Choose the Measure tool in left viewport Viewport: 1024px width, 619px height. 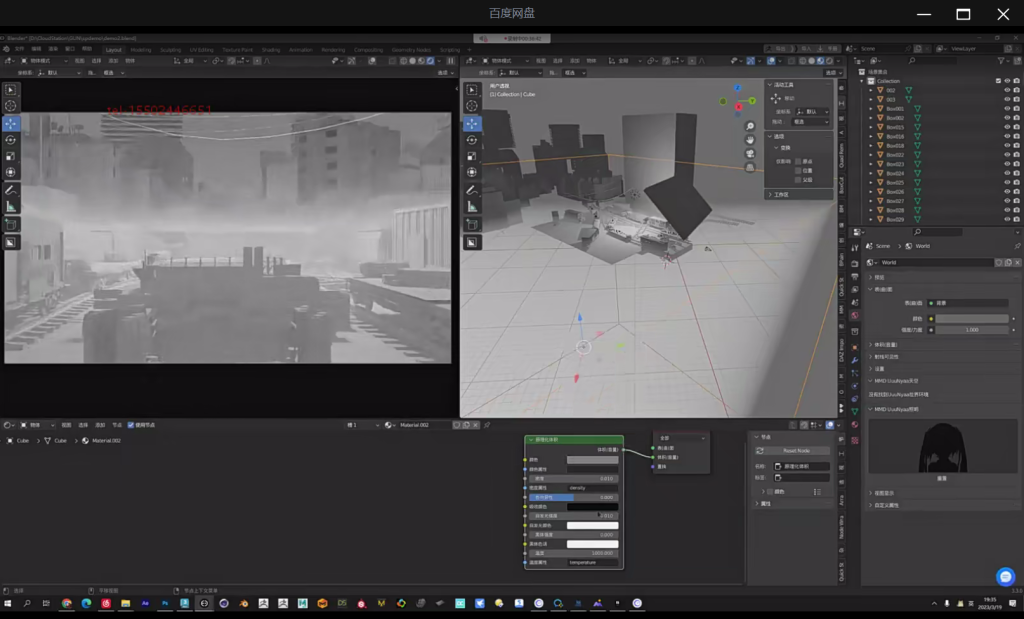(x=11, y=206)
